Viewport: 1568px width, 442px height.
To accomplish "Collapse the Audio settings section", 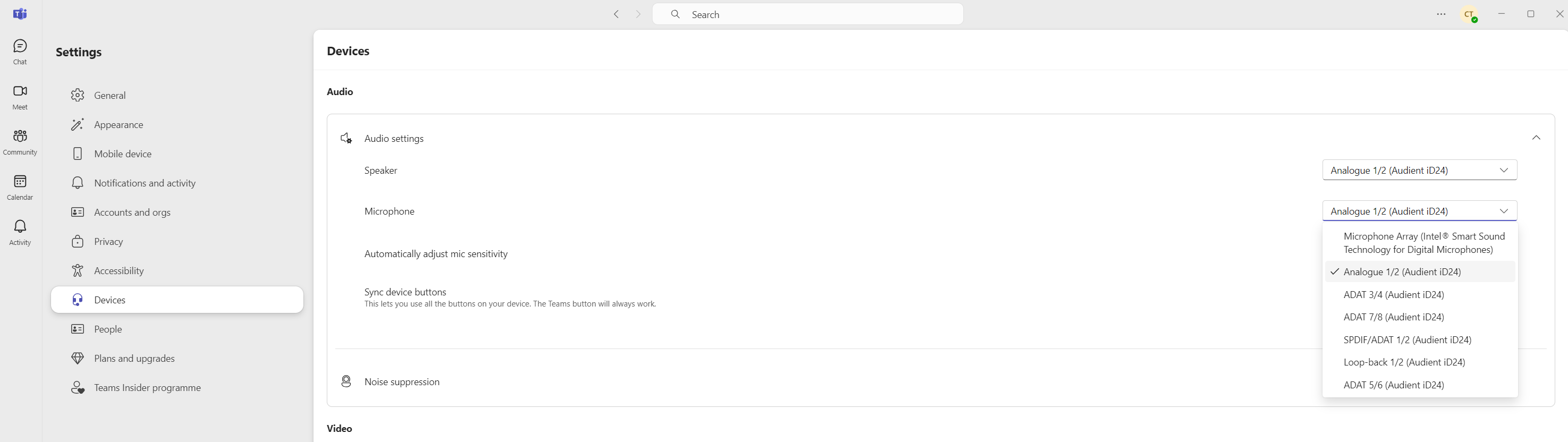I will point(1536,138).
